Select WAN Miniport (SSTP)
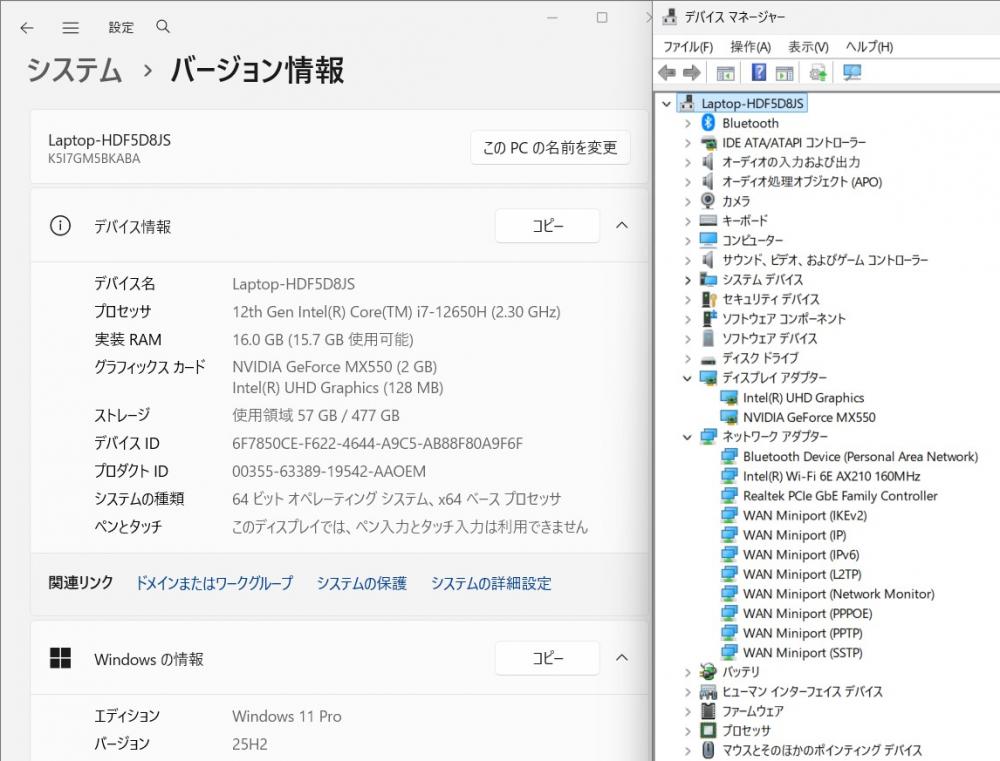 pyautogui.click(x=802, y=653)
